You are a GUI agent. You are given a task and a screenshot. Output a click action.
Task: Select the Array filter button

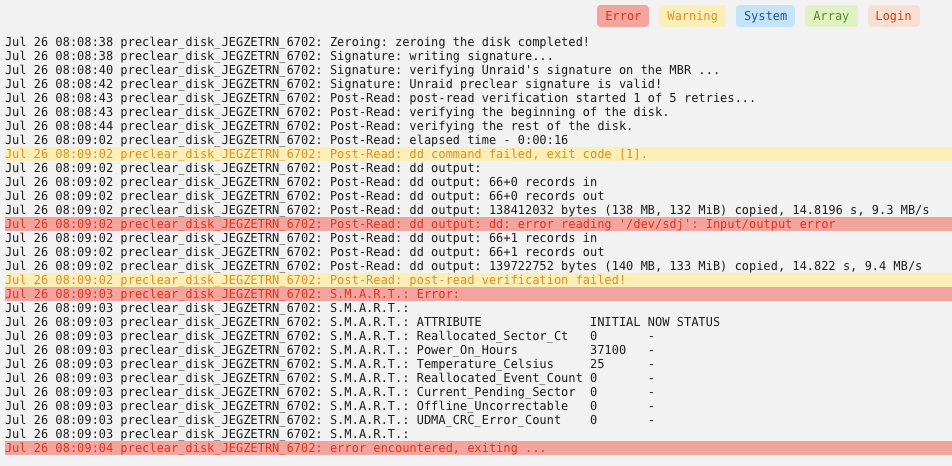(x=831, y=16)
